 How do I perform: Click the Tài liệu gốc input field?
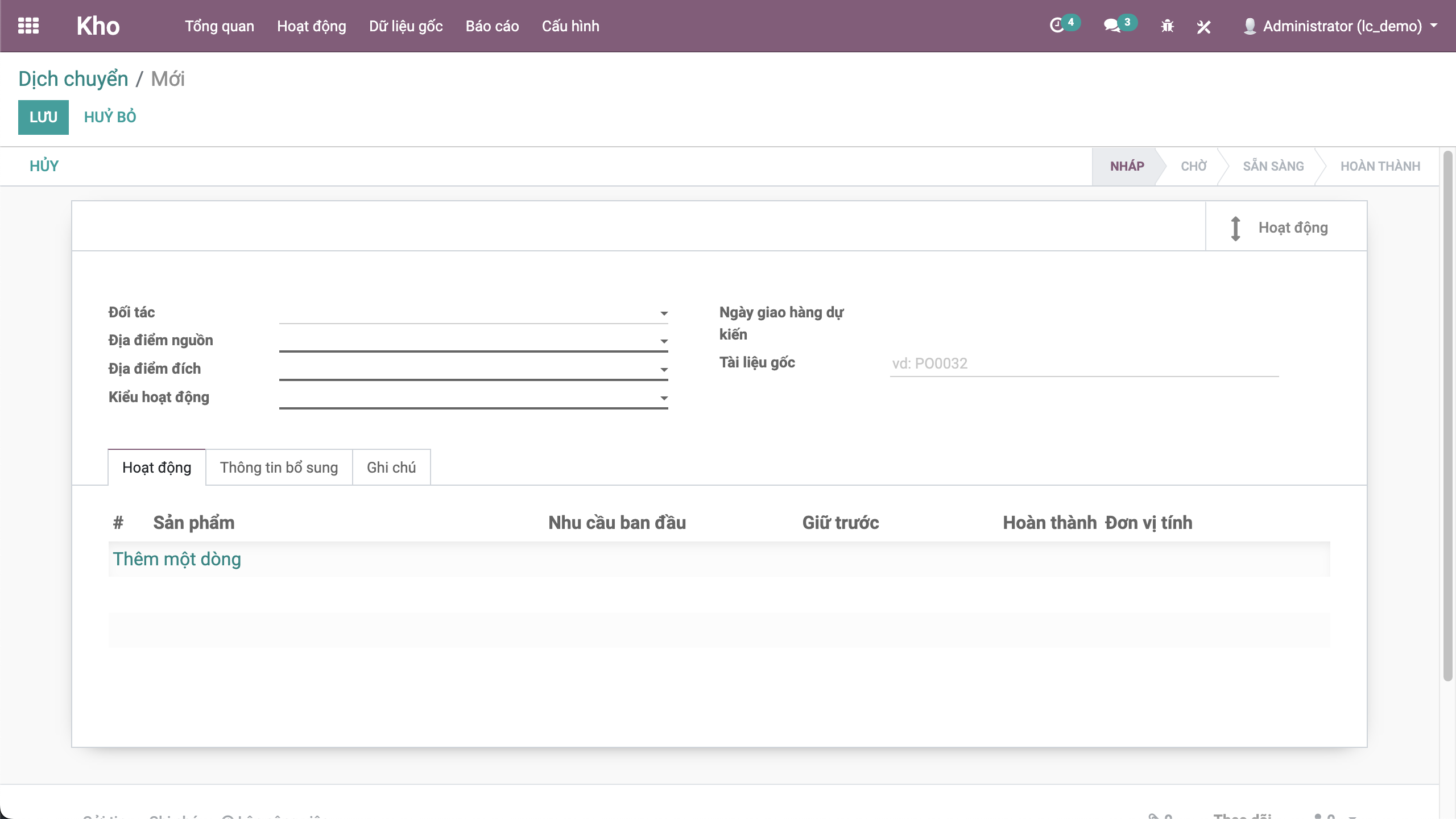point(1083,363)
